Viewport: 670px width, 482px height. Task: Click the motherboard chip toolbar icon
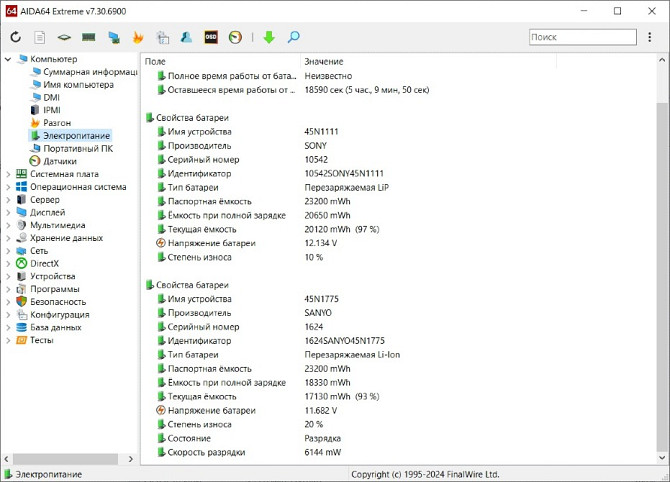pos(64,37)
